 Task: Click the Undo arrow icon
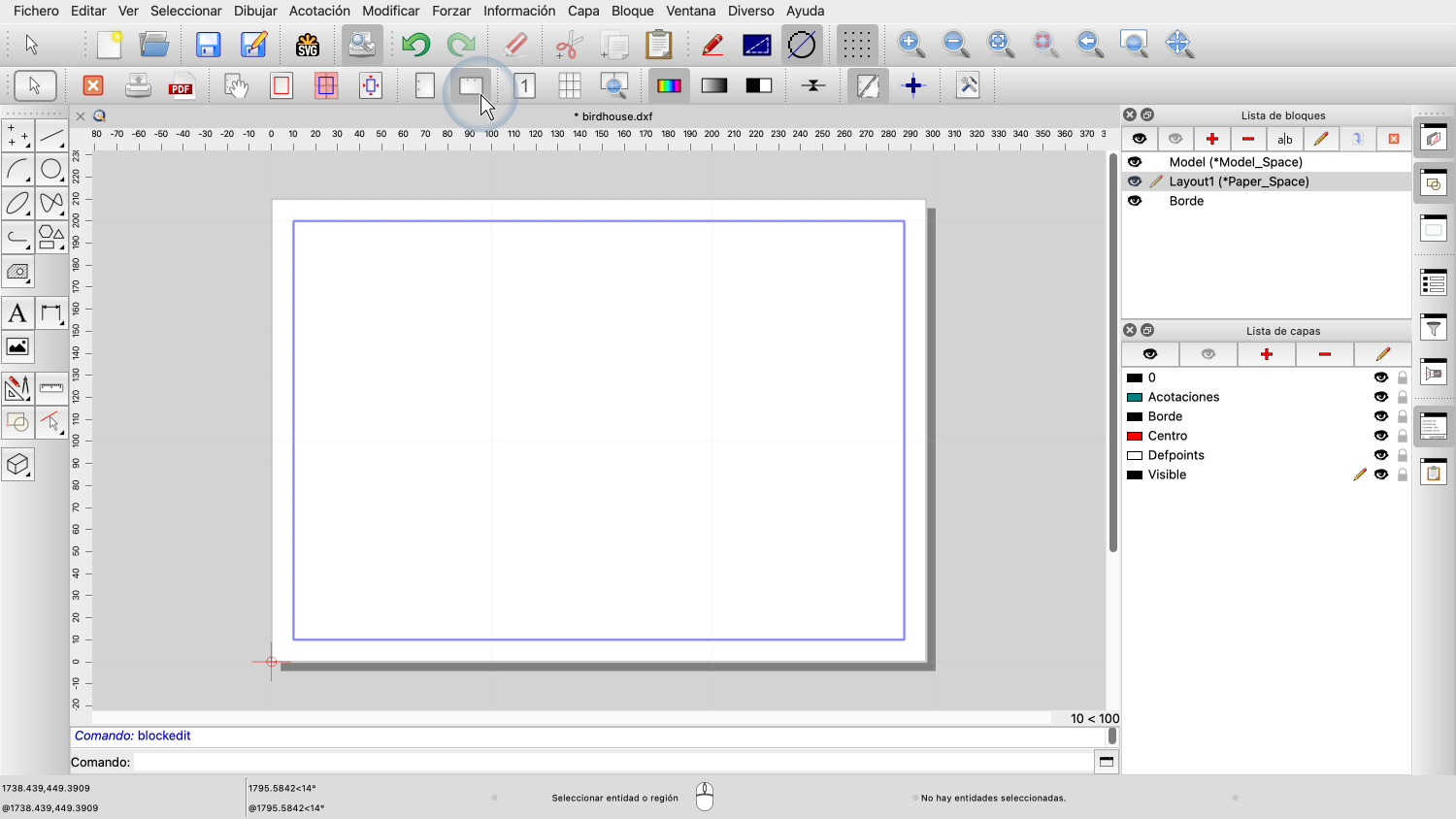point(415,45)
